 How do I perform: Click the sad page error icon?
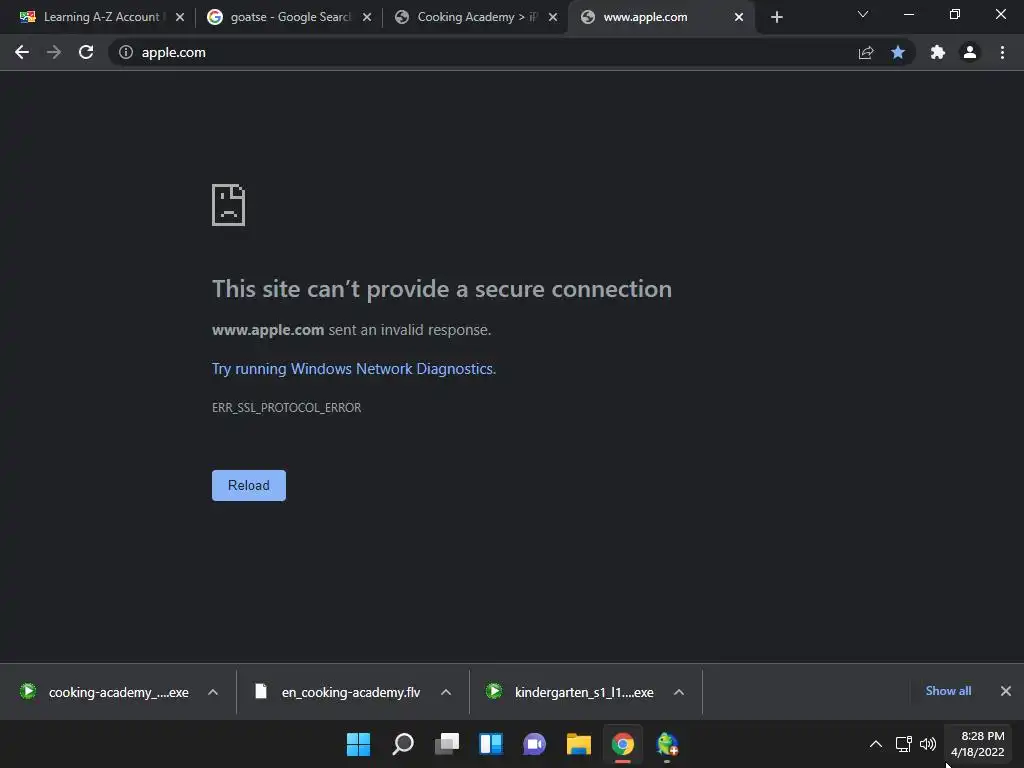(229, 205)
